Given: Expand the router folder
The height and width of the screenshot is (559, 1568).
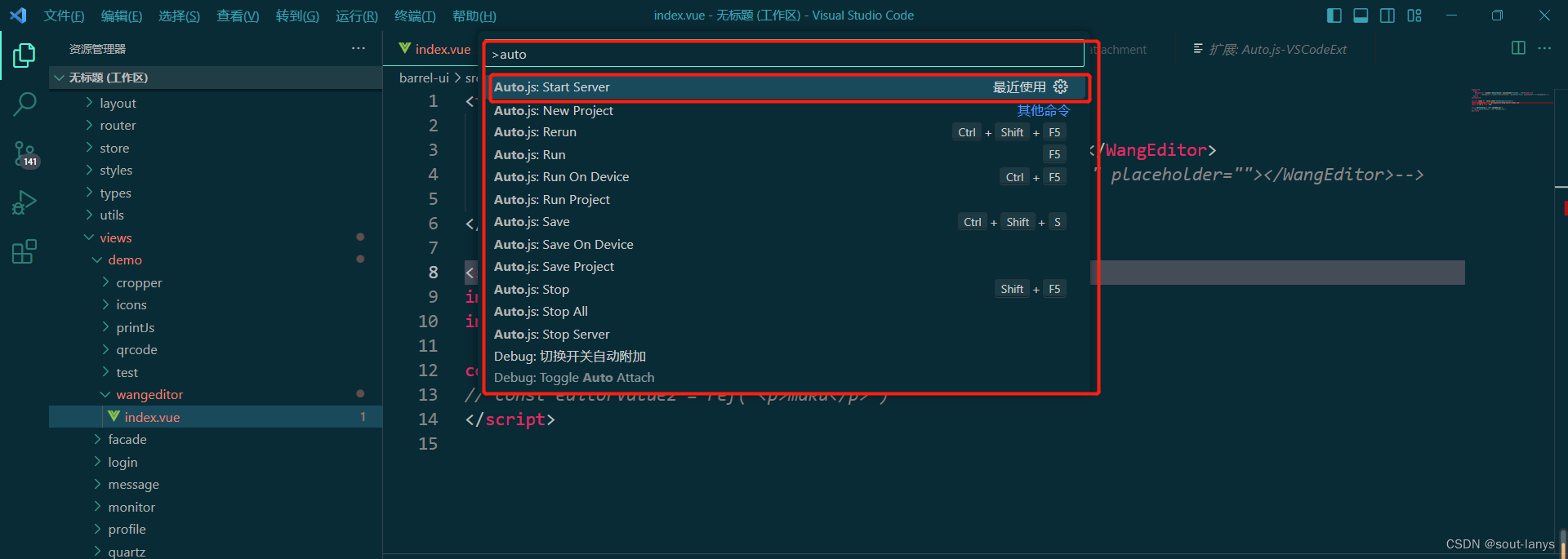Looking at the screenshot, I should 216,125.
